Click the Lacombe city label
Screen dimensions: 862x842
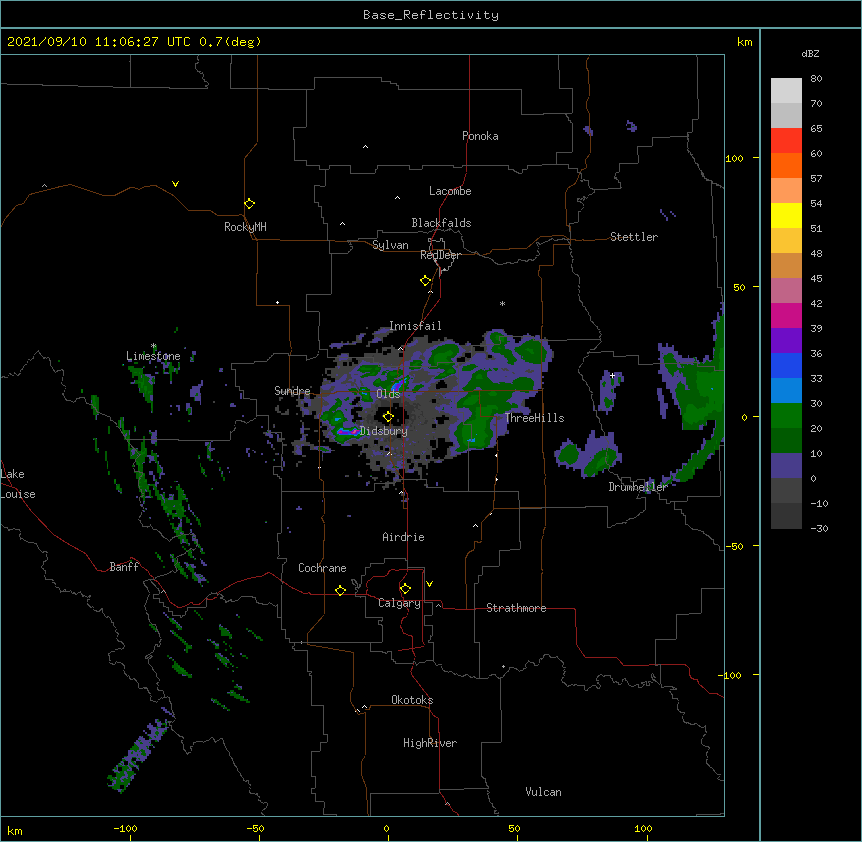pos(450,191)
